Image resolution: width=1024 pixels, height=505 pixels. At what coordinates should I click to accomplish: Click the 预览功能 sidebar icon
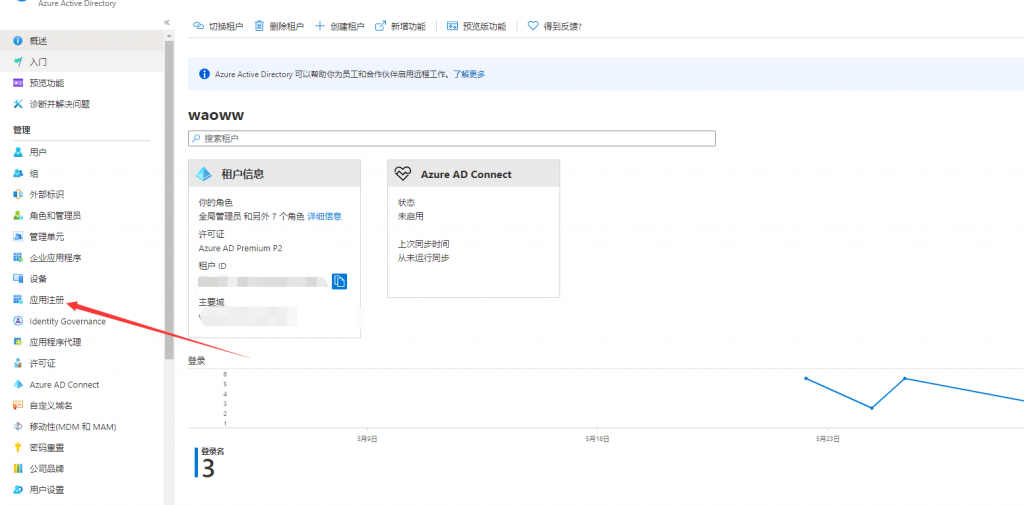tap(18, 83)
